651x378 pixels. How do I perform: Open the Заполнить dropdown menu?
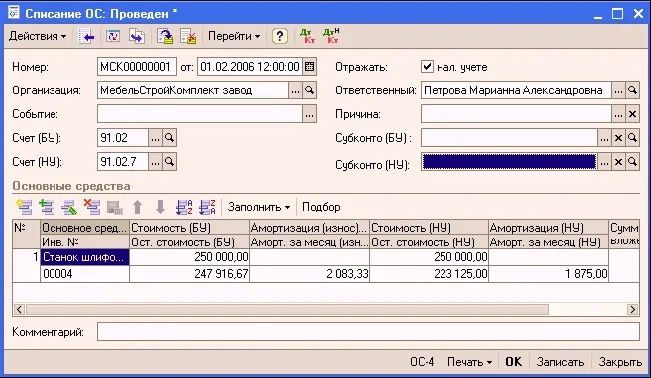[x=259, y=207]
